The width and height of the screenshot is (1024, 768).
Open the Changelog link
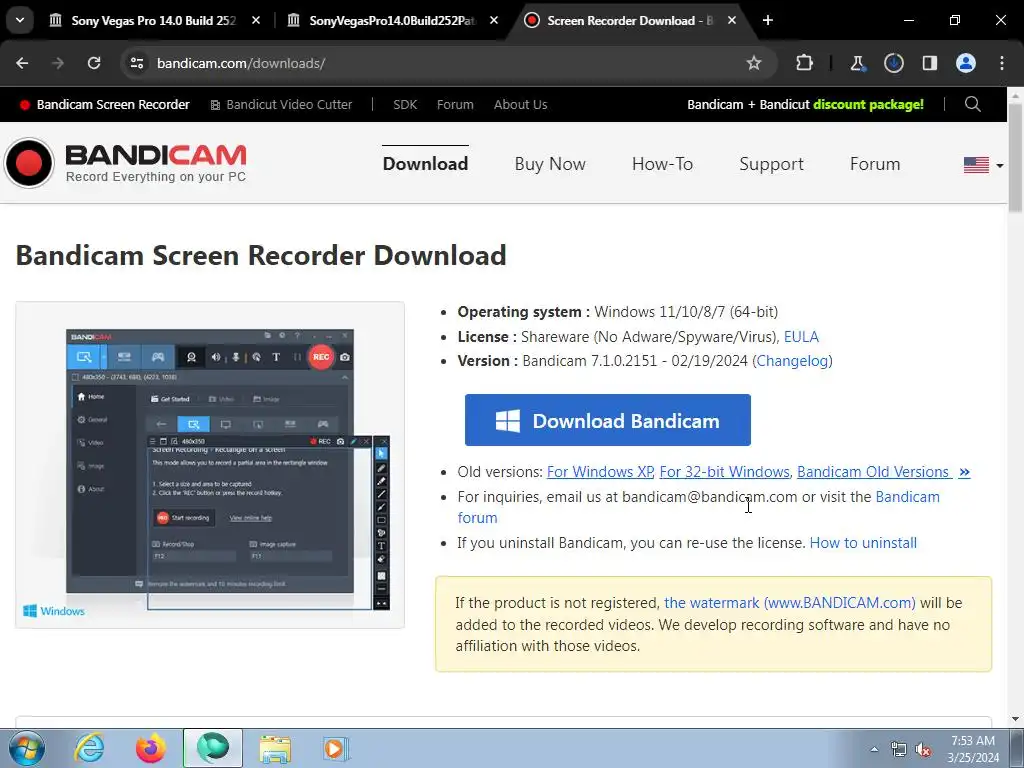(x=792, y=361)
